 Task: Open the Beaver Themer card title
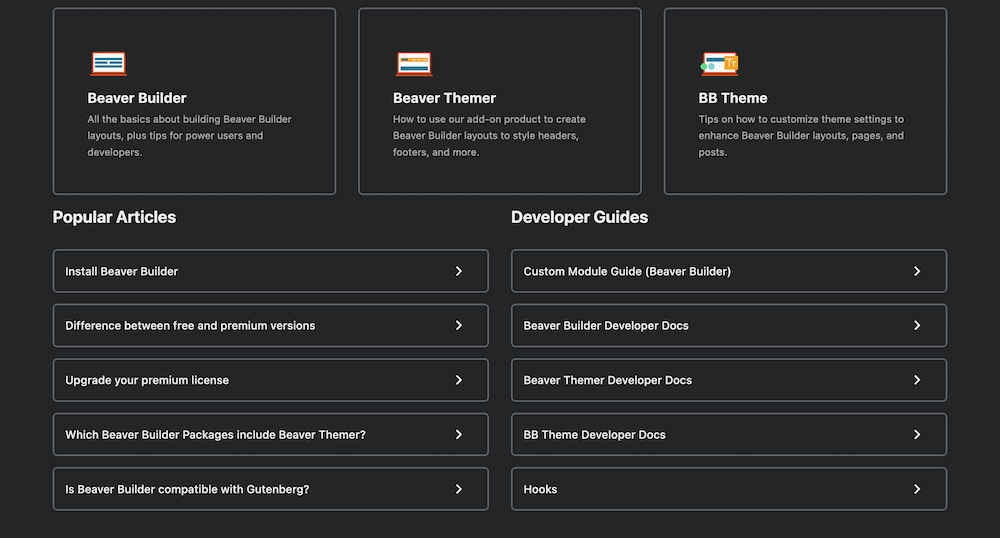444,98
